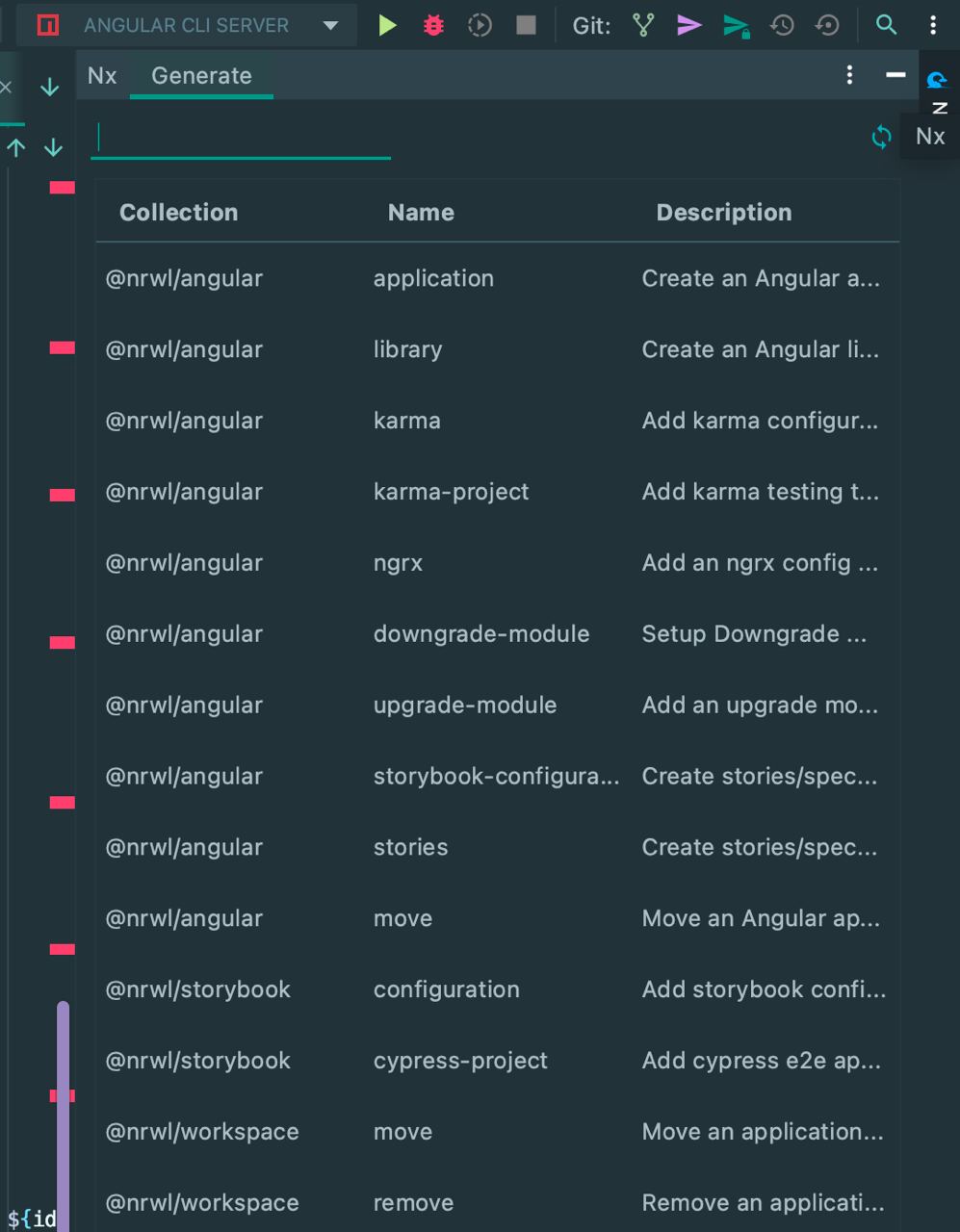The width and height of the screenshot is (960, 1232).
Task: Run with coverage icon
Action: click(480, 25)
